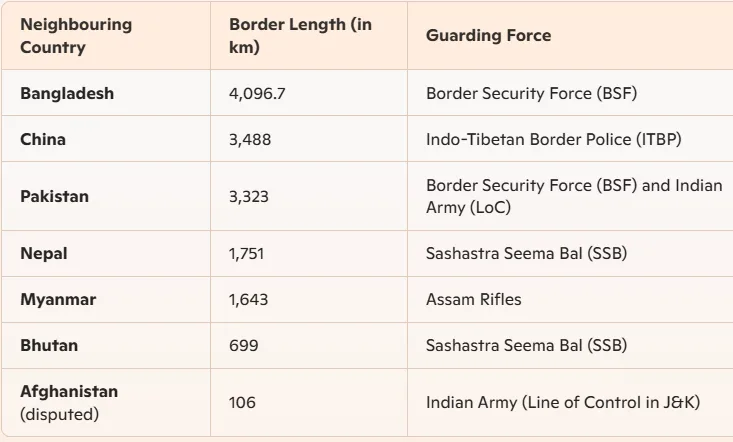This screenshot has width=733, height=442.
Task: Select the Bangladesh country cell
Action: pyautogui.click(x=67, y=94)
